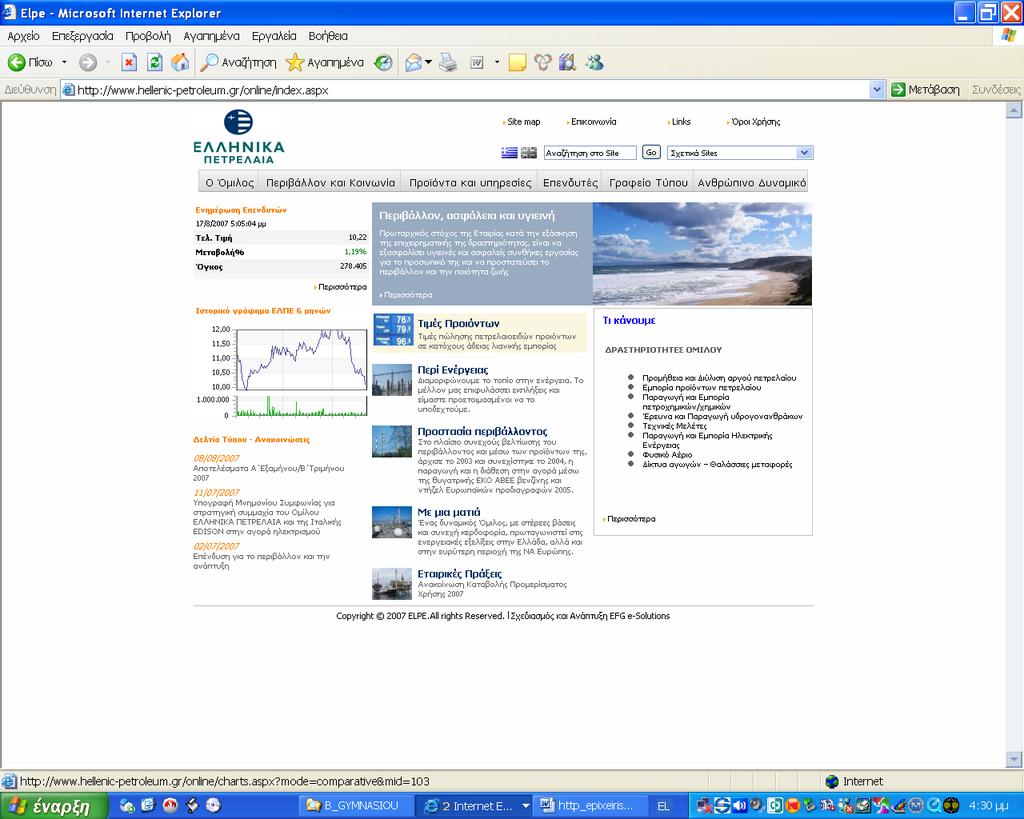Expand the Σχετικά Sites dropdown

tap(805, 153)
